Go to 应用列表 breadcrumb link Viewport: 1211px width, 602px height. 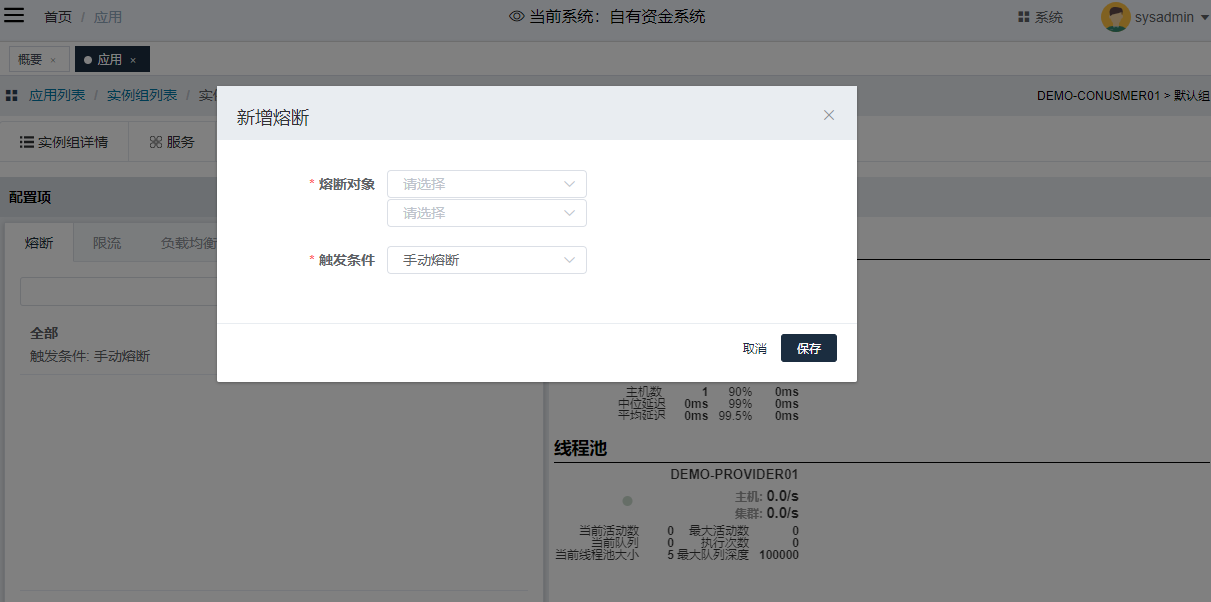[57, 95]
